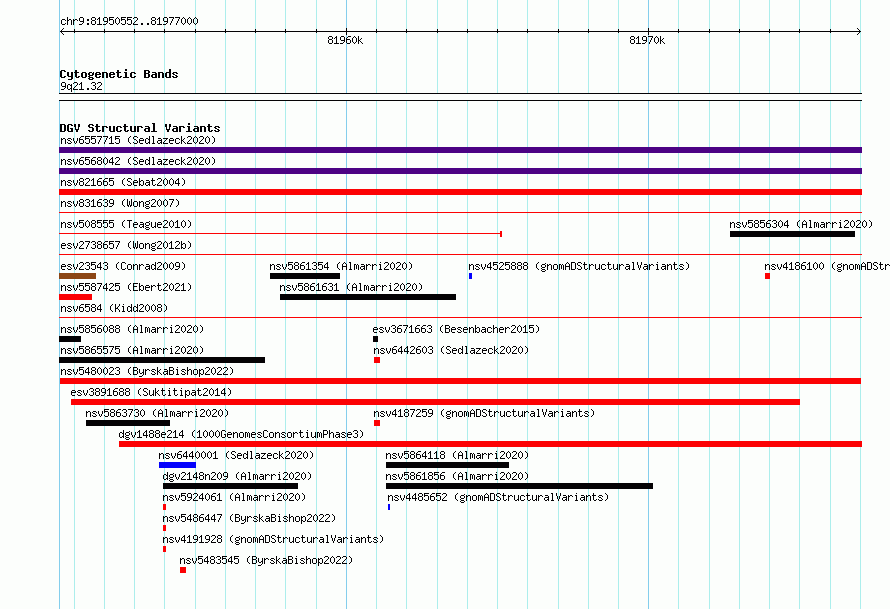Click the small blue marker under nsv4525888
890x609 pixels.
pyautogui.click(x=471, y=276)
